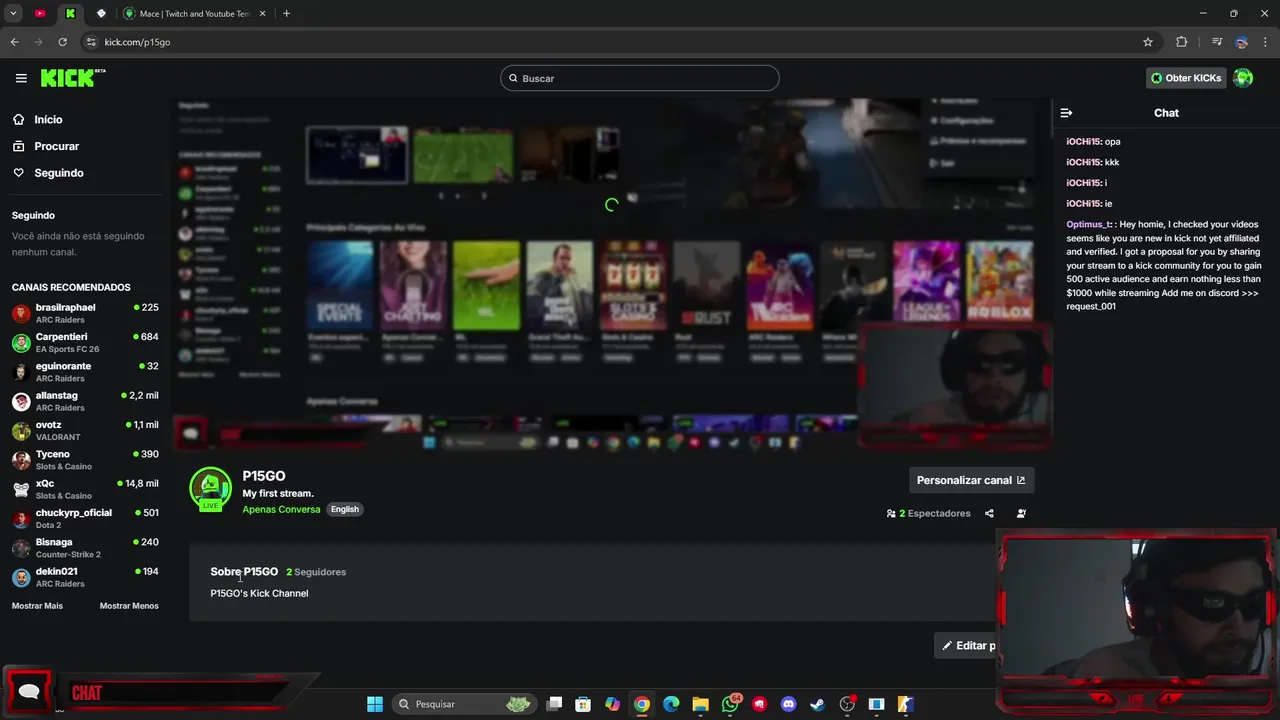Open the Apenas Conversa category link
1280x720 pixels.
click(x=281, y=509)
